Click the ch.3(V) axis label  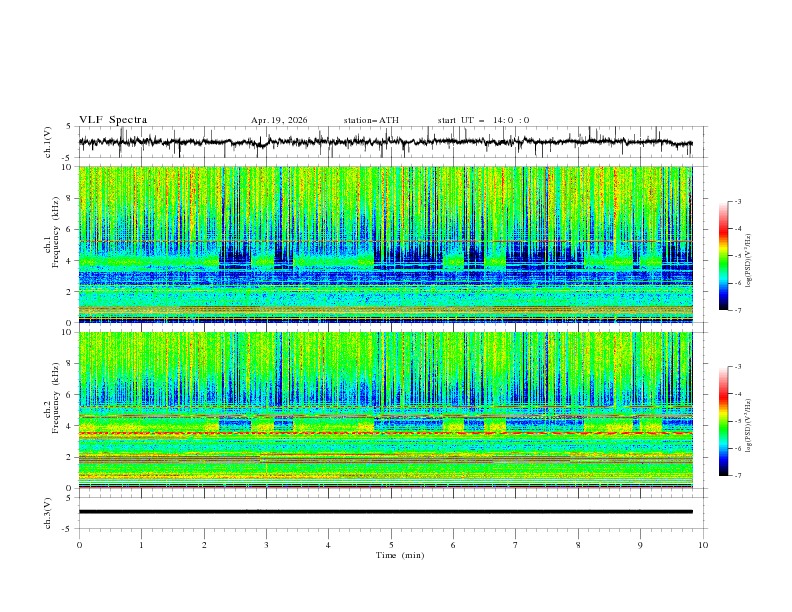click(x=48, y=513)
